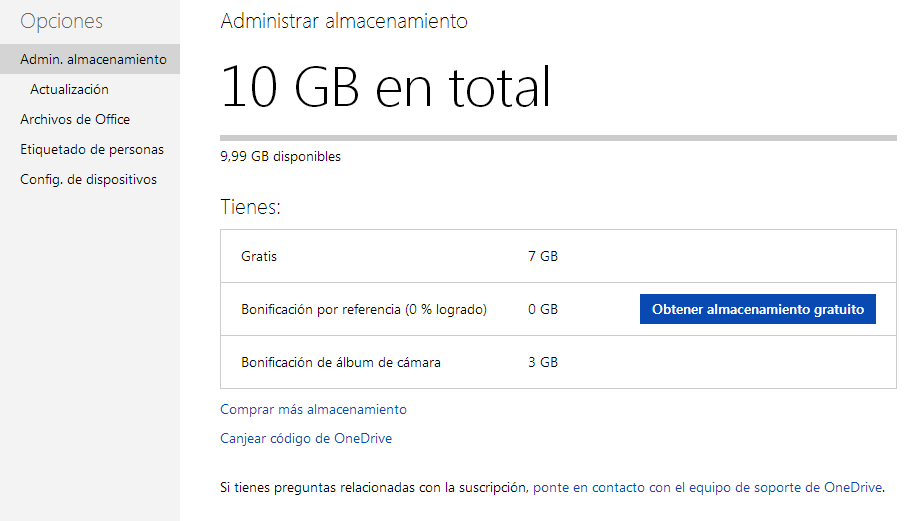Click the storage usage progress bar
The width and height of the screenshot is (907, 521).
coord(558,137)
